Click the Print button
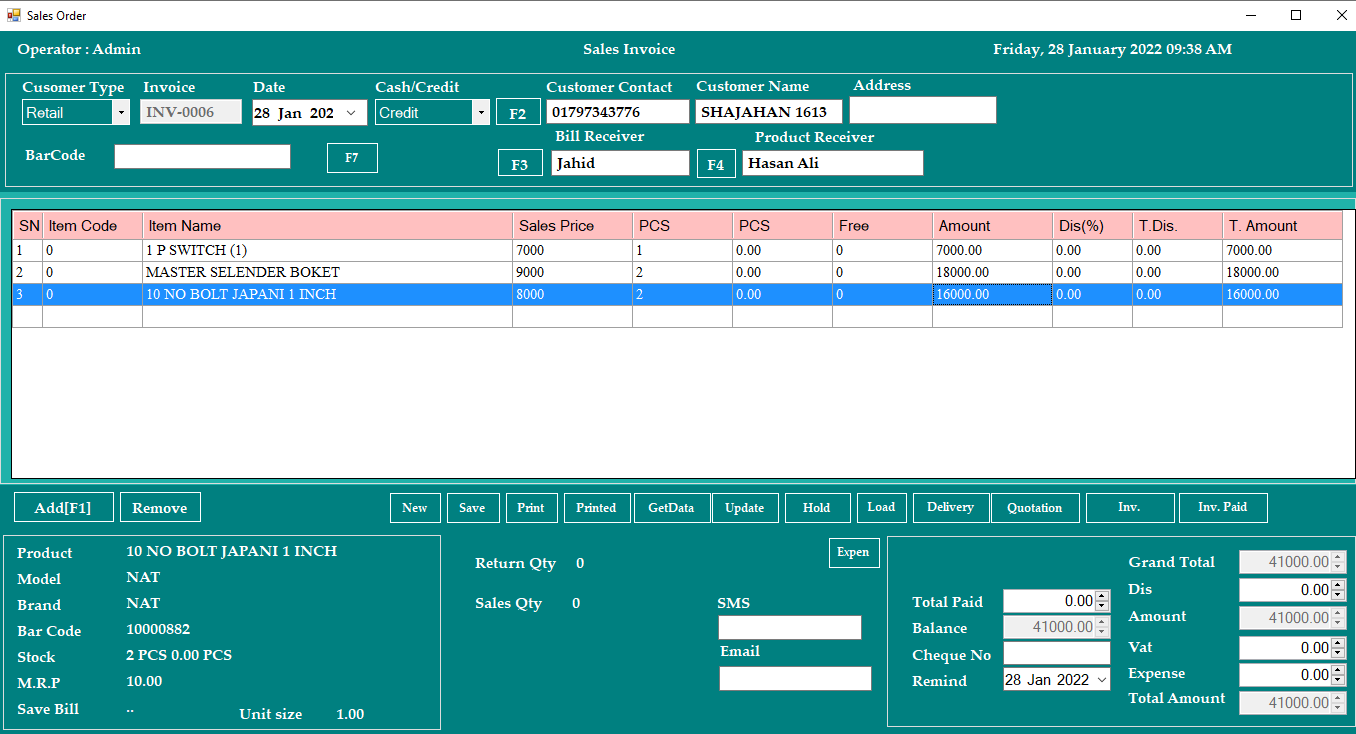 [x=531, y=508]
